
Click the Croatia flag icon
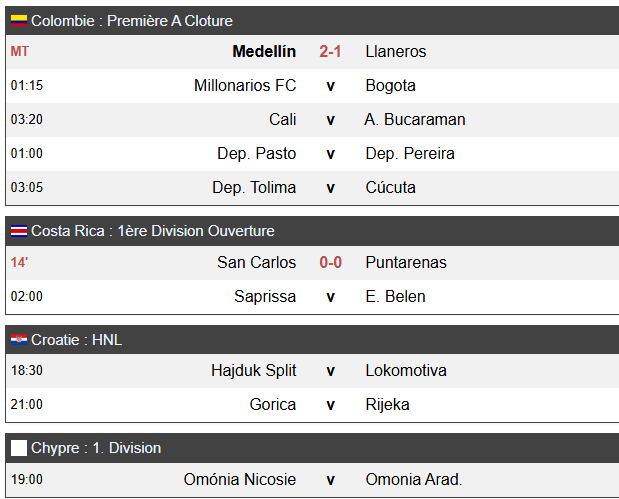19,340
